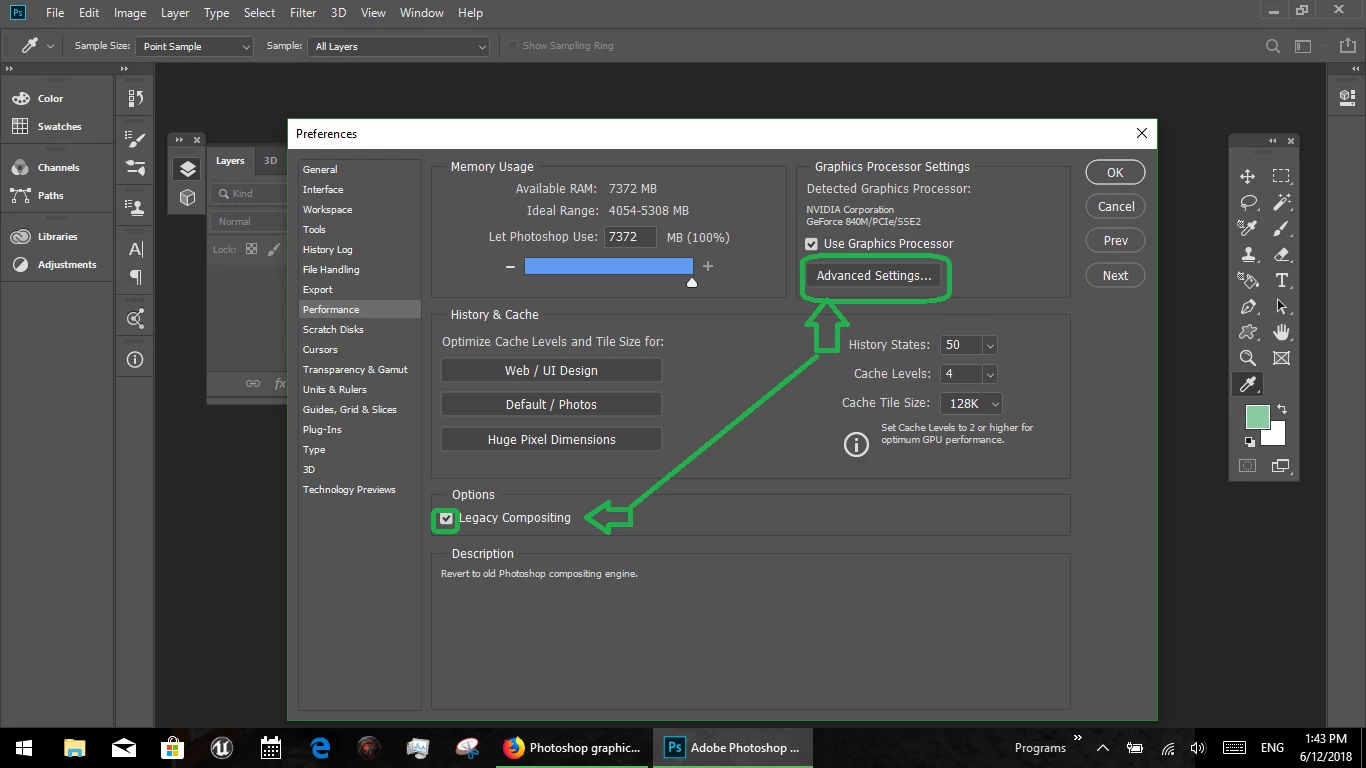
Task: Go to Prev preferences page
Action: (1115, 241)
